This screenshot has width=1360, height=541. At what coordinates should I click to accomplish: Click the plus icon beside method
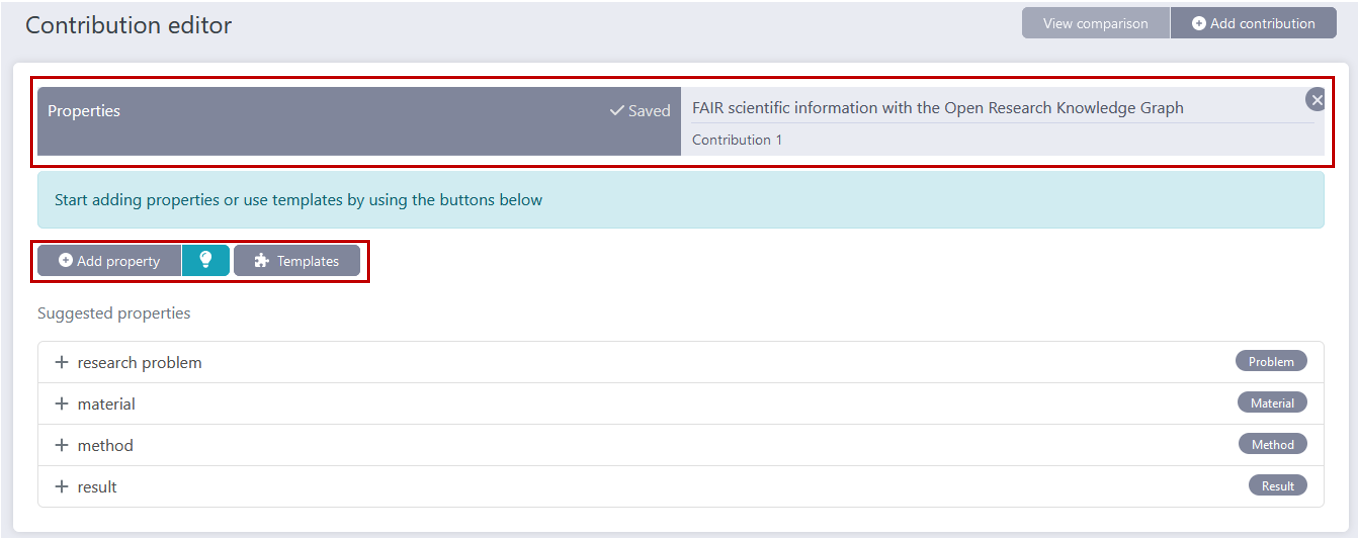(62, 445)
